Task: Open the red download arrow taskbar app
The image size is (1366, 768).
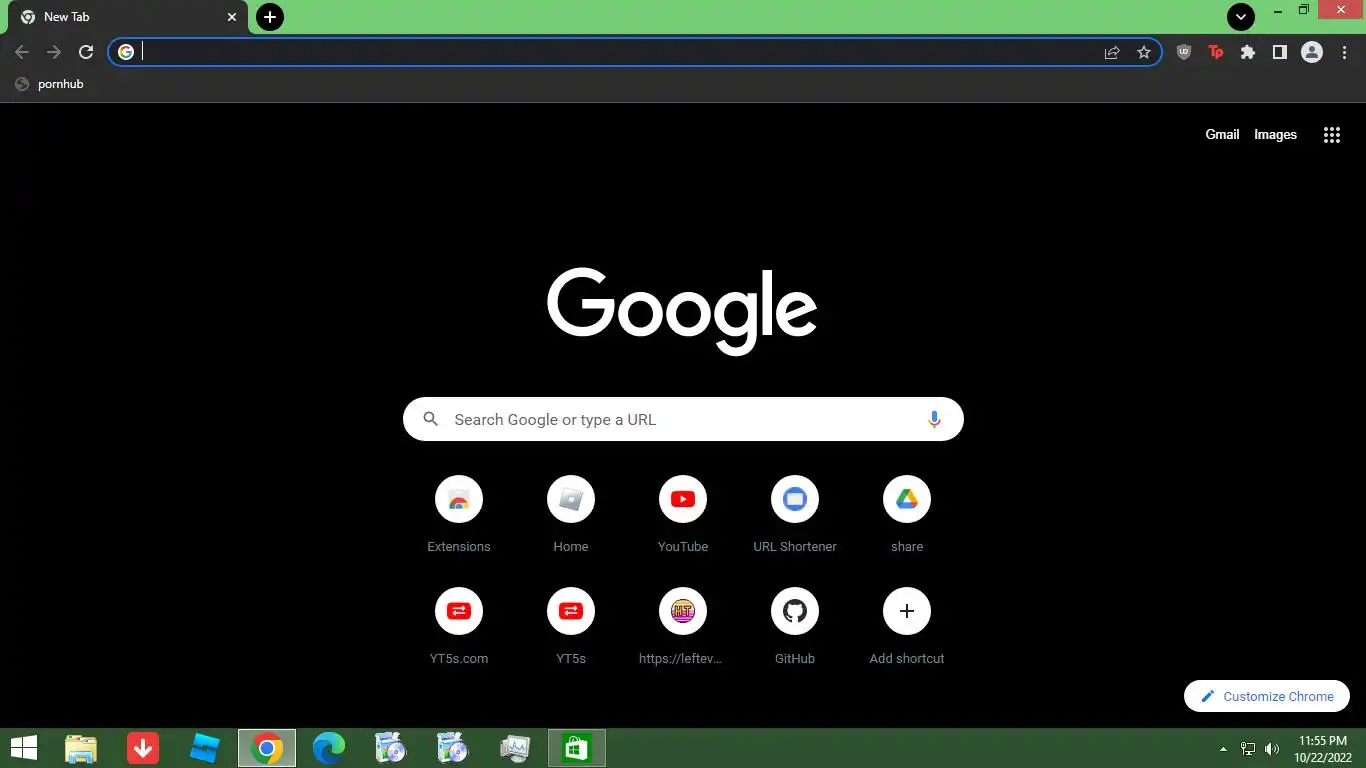Action: [x=143, y=748]
